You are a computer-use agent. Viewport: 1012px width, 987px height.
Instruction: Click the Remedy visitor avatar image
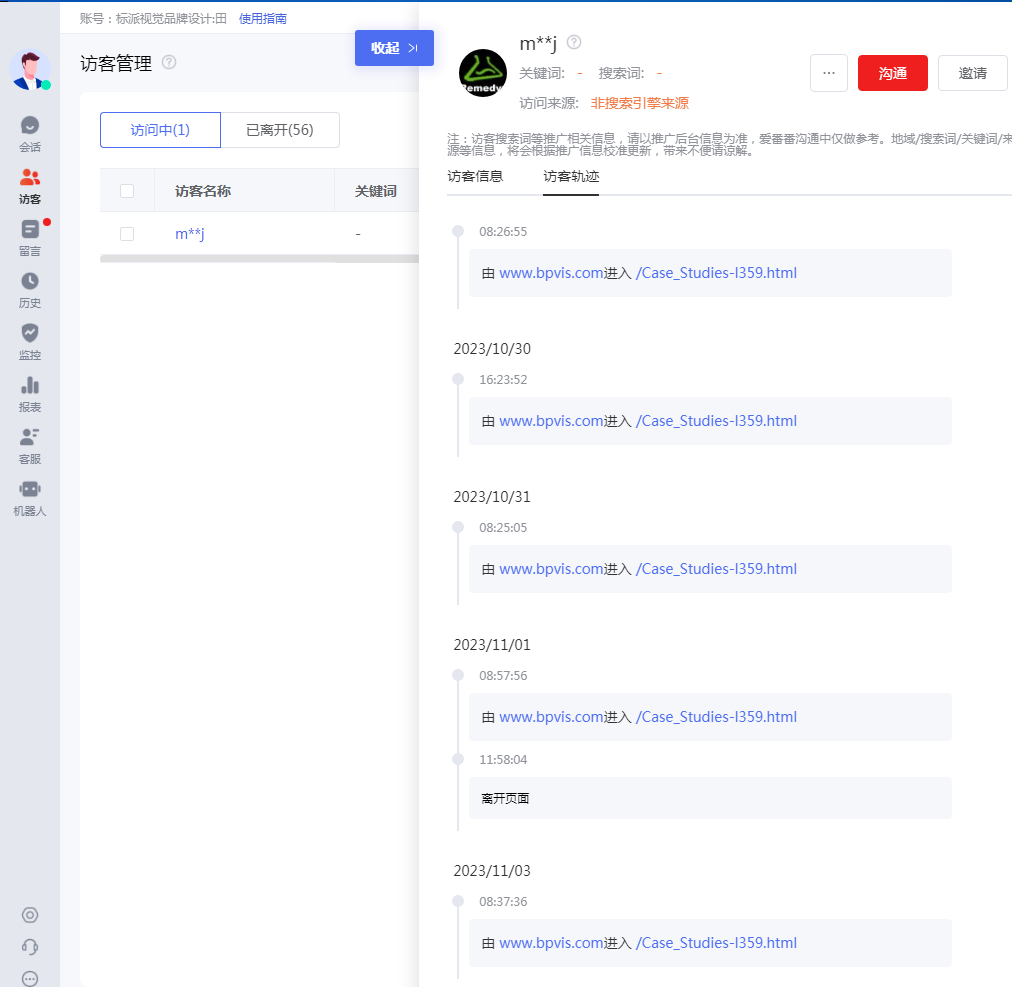coord(482,73)
